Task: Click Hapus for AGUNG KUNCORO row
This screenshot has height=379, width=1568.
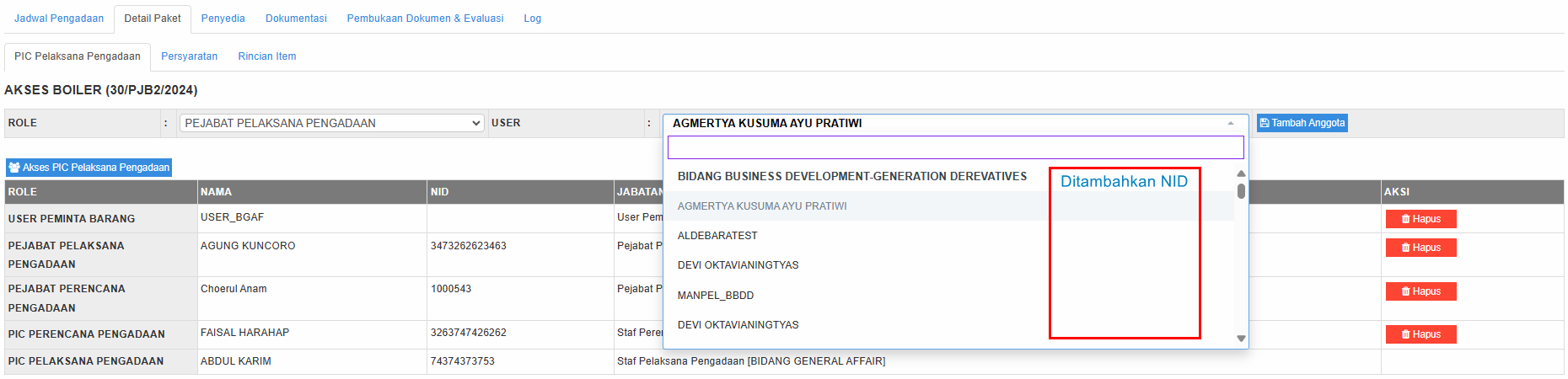Action: pos(1420,248)
